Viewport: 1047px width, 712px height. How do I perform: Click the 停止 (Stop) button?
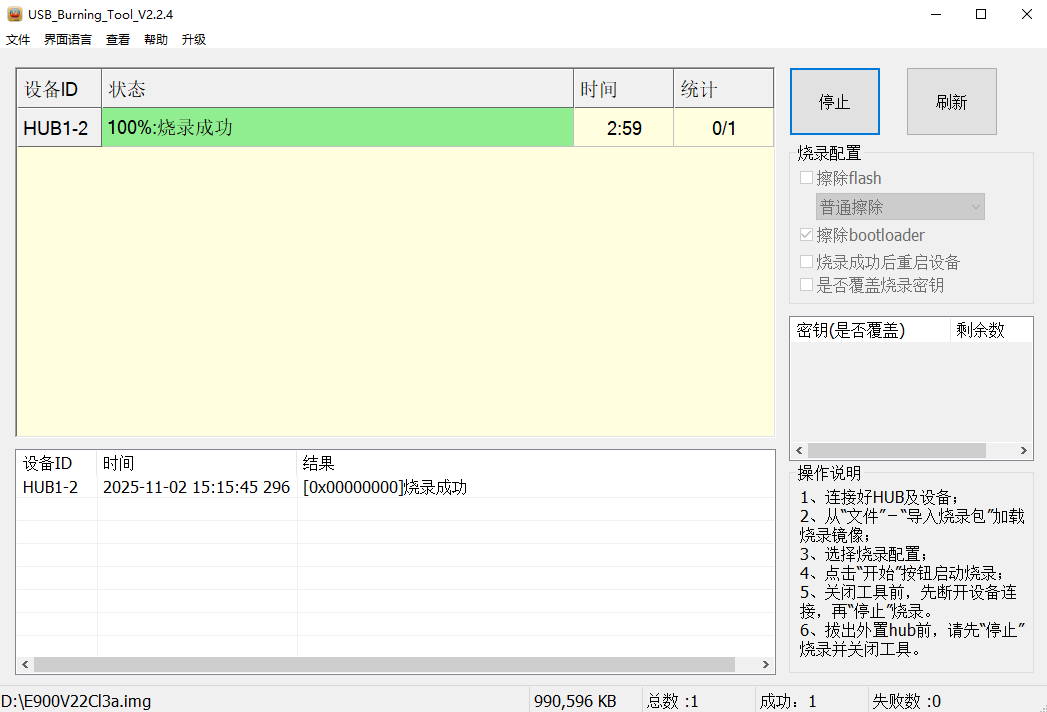834,100
